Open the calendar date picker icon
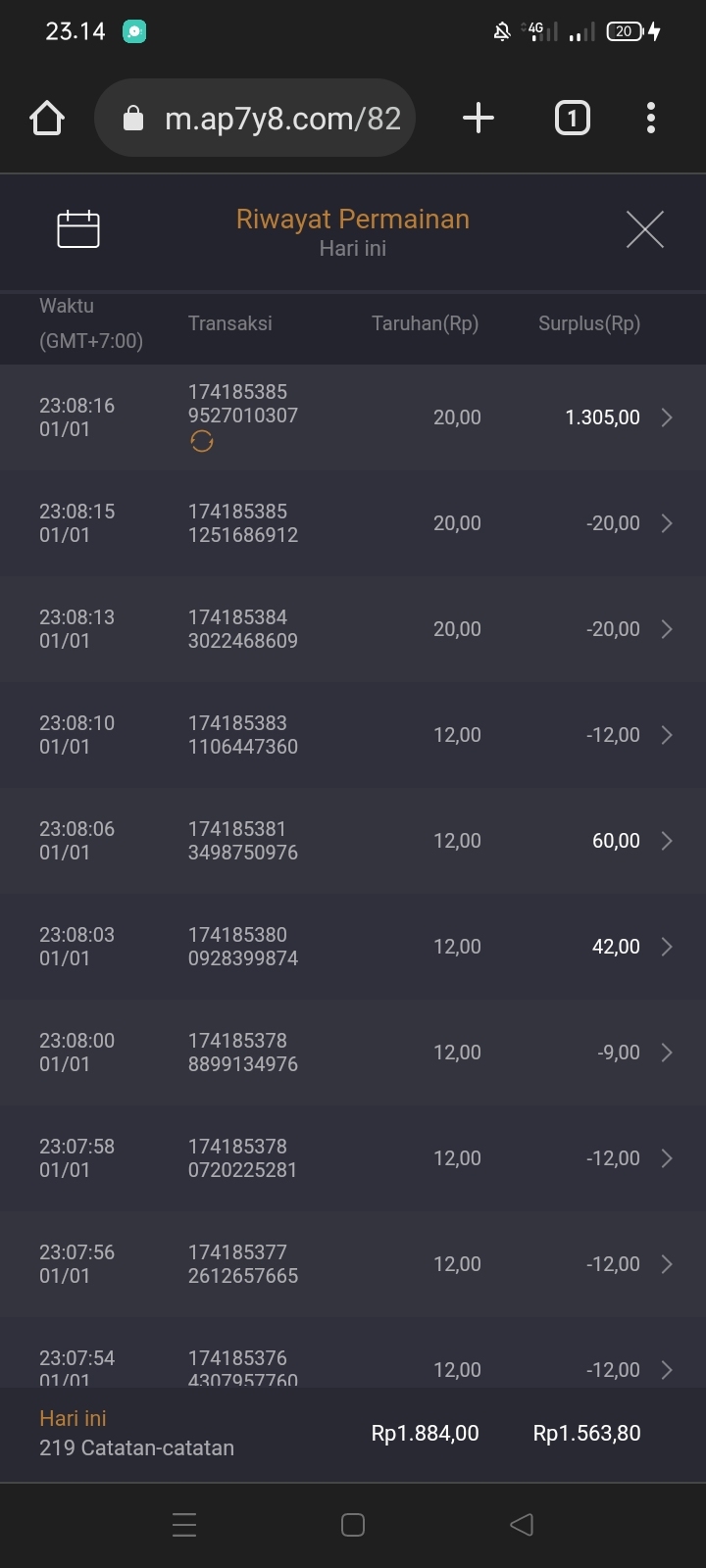Image resolution: width=706 pixels, height=1568 pixels. 78,229
